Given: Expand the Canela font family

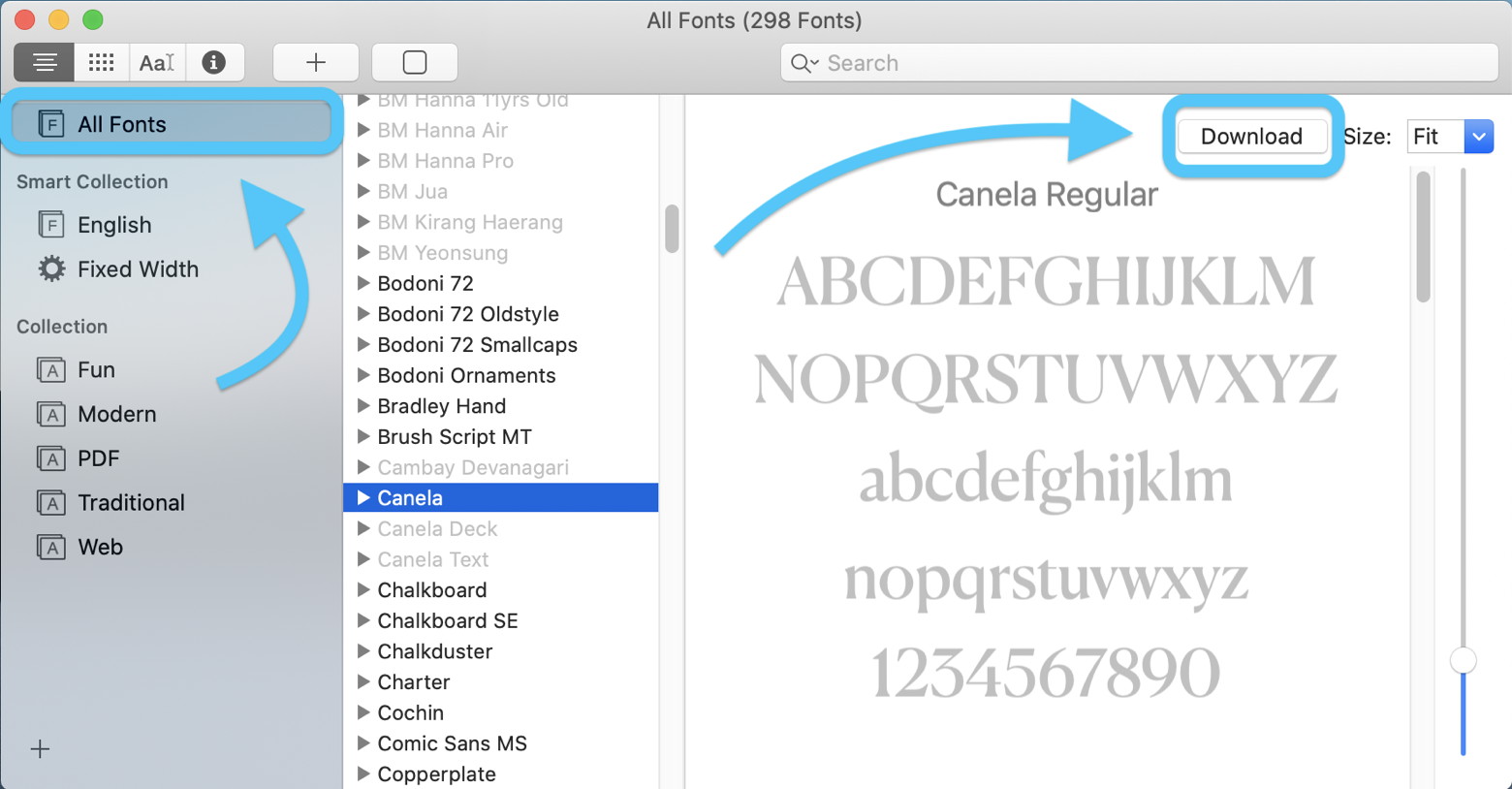Looking at the screenshot, I should point(363,498).
